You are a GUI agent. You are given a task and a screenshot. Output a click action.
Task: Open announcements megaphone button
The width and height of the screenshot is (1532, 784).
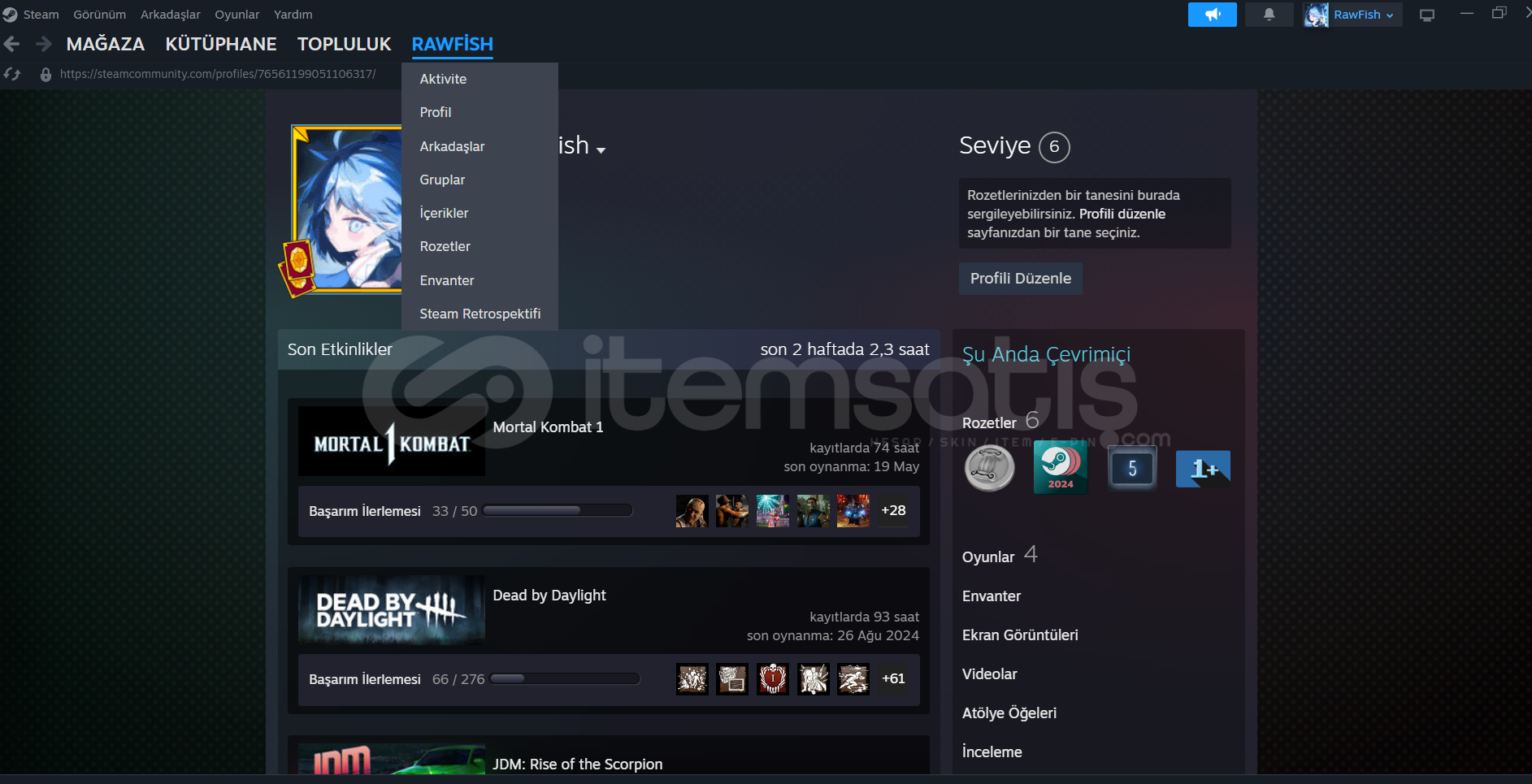pyautogui.click(x=1213, y=15)
